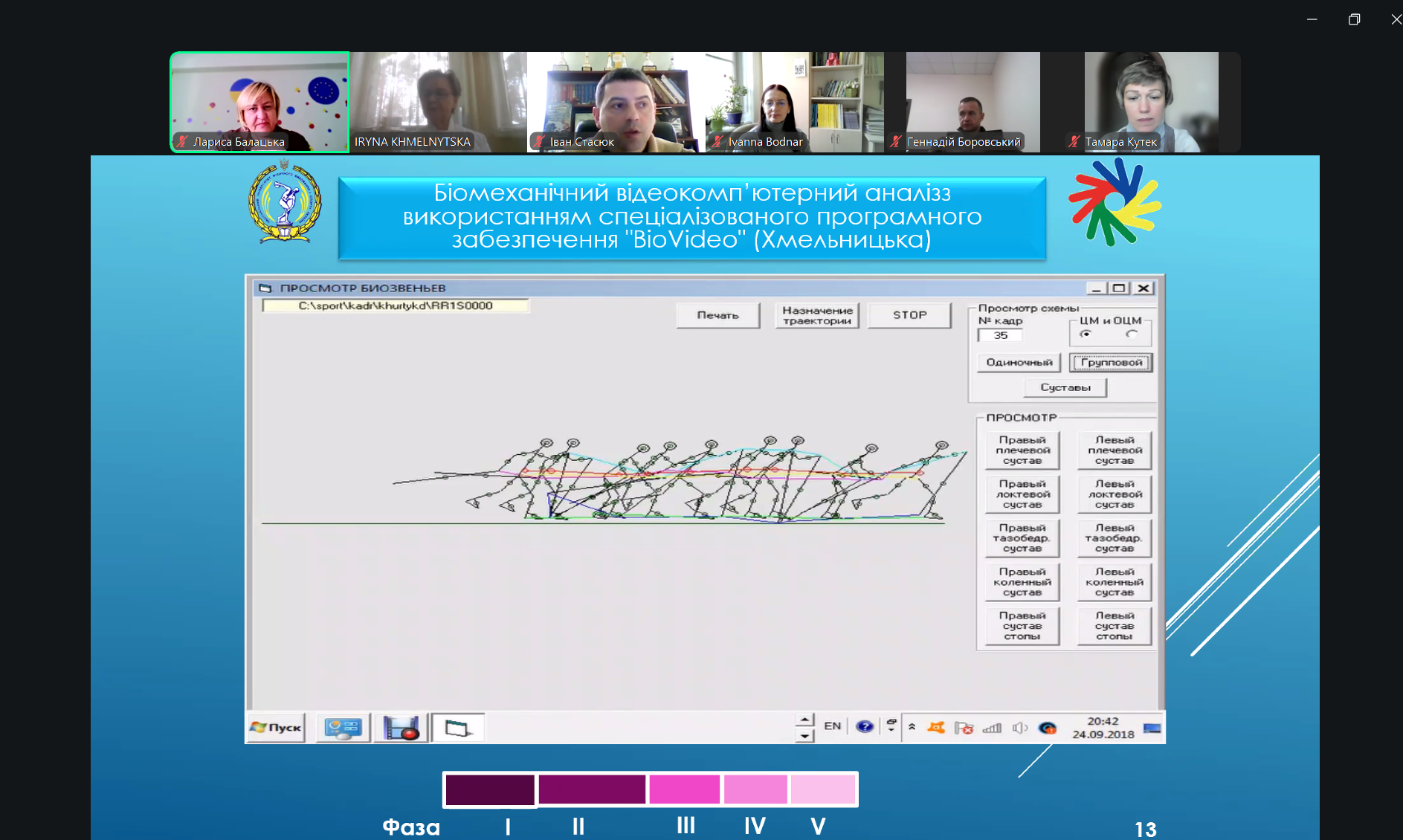Click the taskbar scroll down arrow

click(804, 736)
